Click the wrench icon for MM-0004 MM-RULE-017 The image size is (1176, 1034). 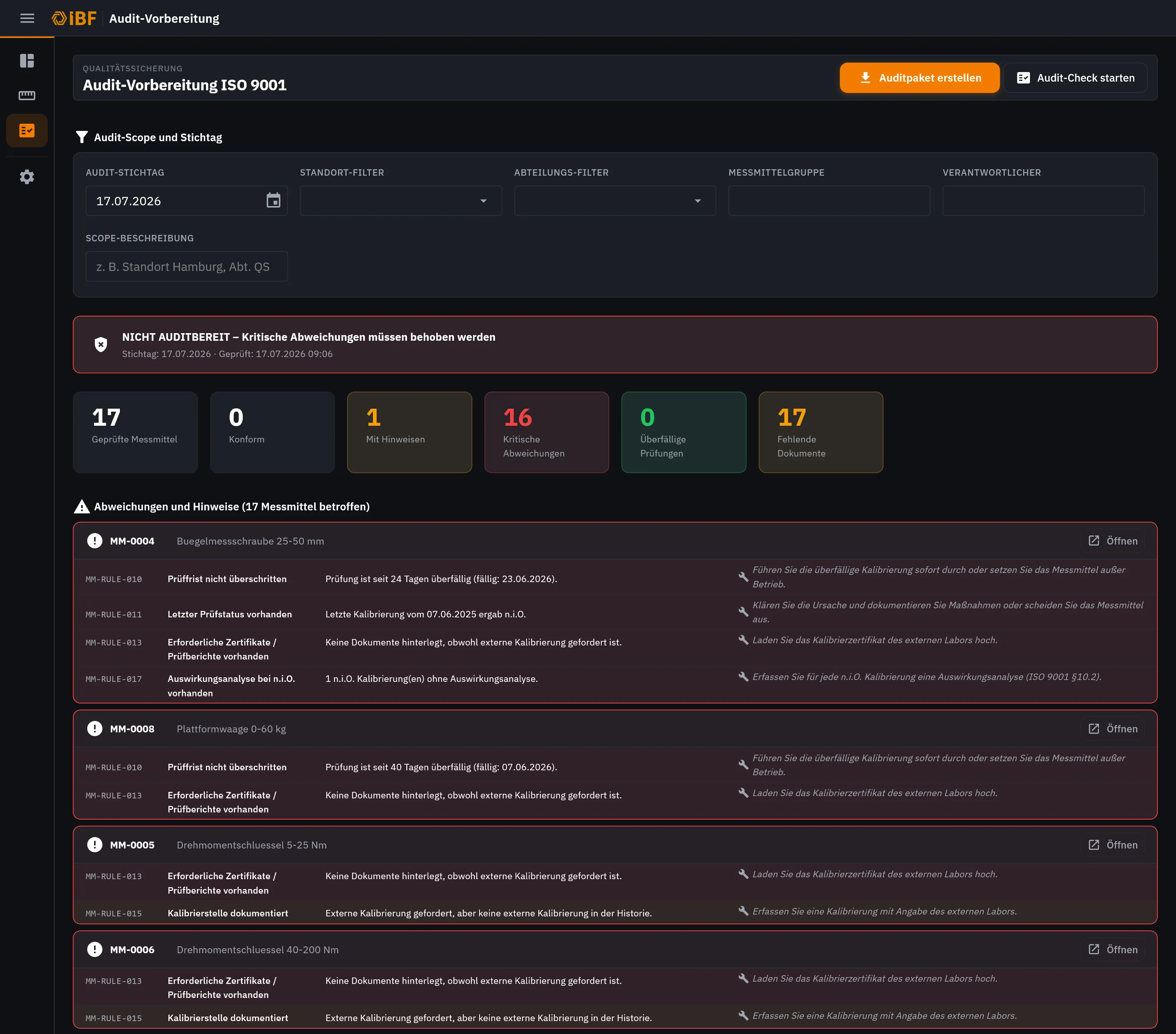(743, 677)
